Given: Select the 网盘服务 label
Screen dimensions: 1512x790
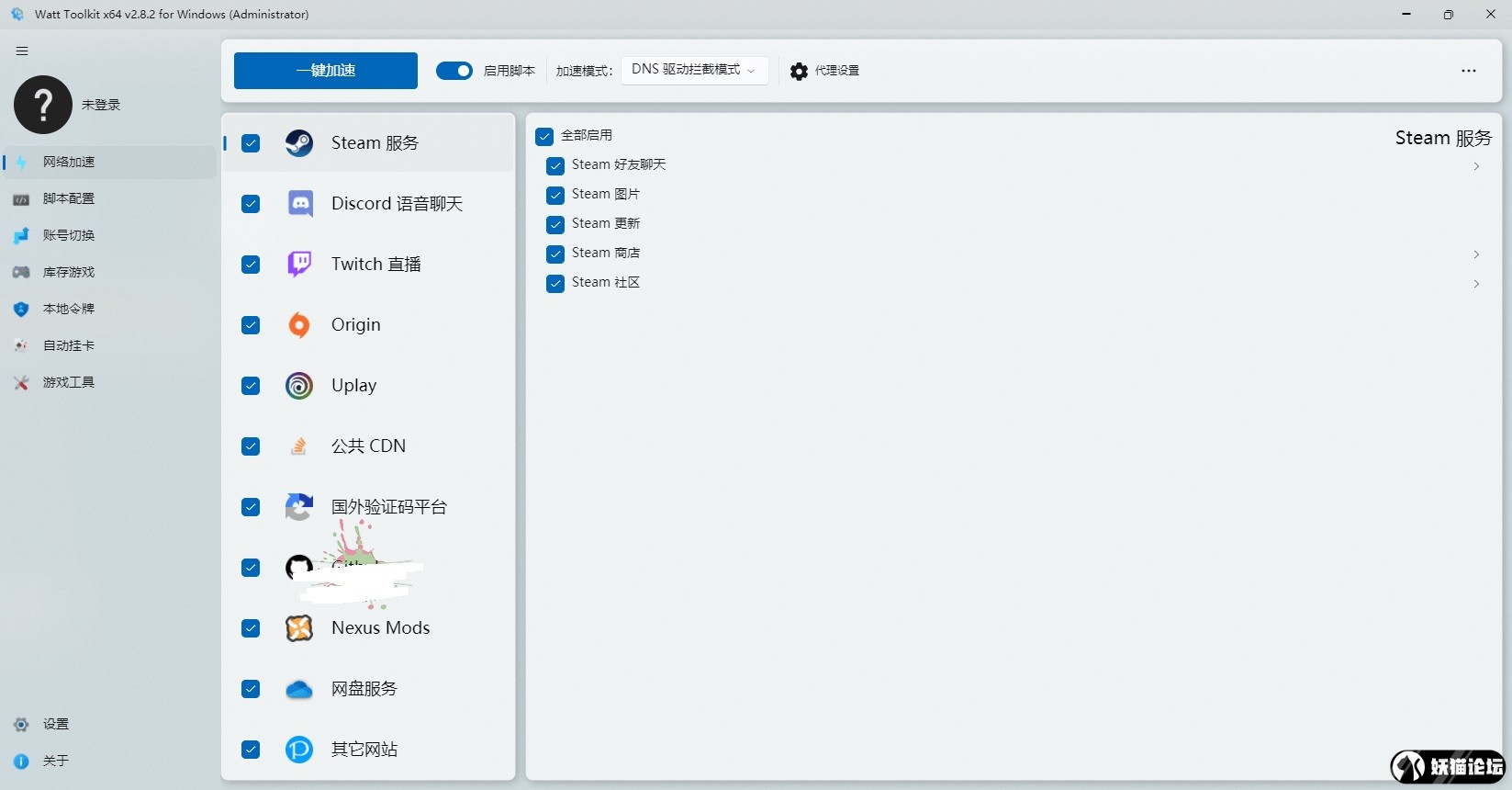Looking at the screenshot, I should 364,689.
